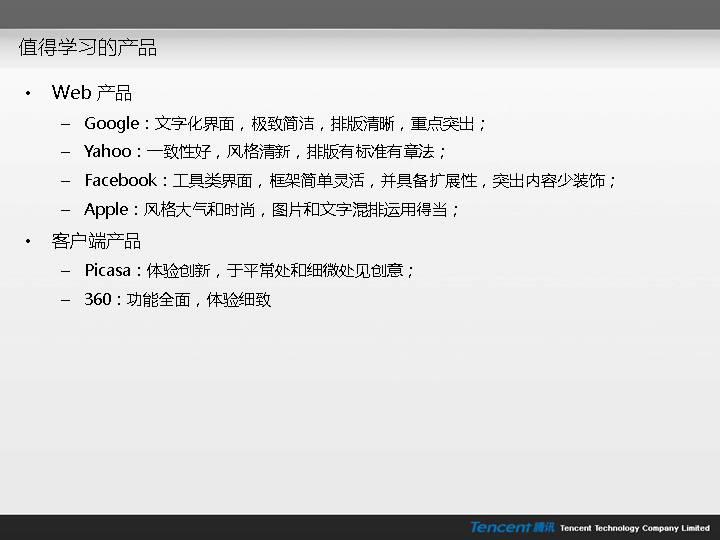Click the dash before the Apple line

pyautogui.click(x=65, y=210)
